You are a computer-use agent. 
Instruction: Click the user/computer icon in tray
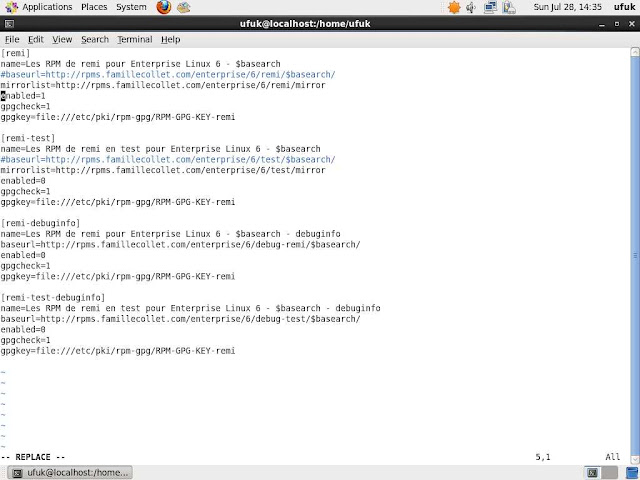509,7
